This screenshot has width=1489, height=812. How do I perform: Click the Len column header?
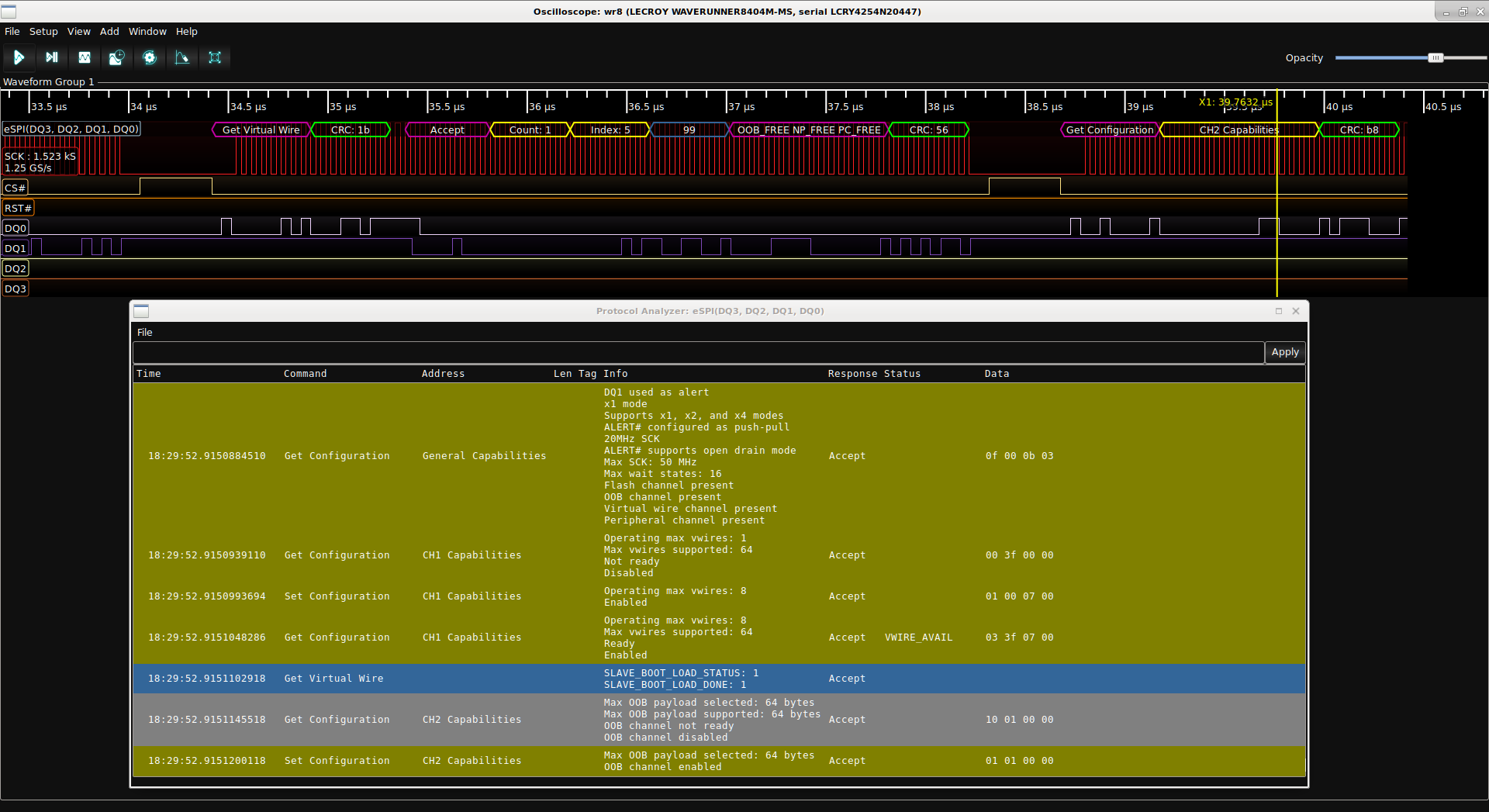tap(562, 374)
